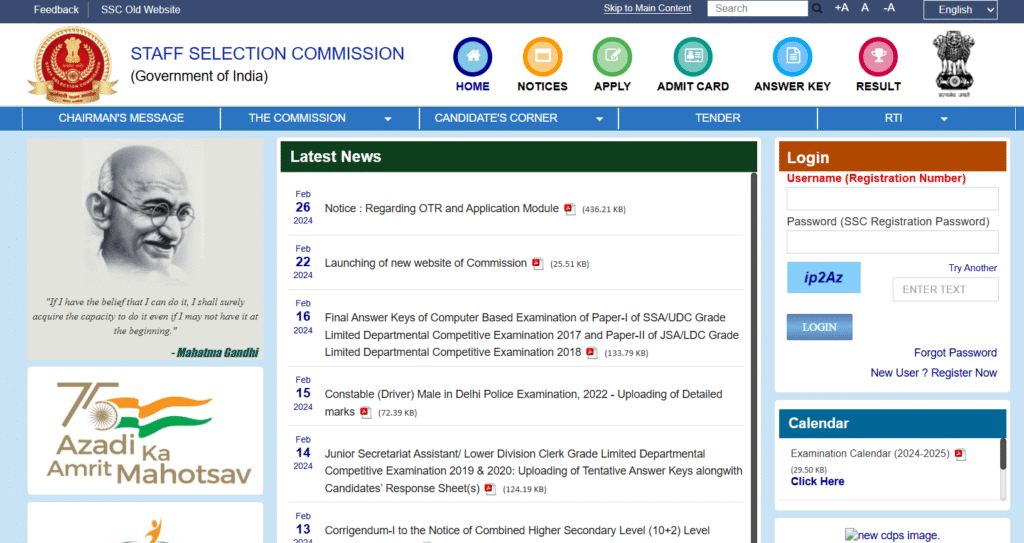Focus the Username registration number field

pyautogui.click(x=893, y=199)
